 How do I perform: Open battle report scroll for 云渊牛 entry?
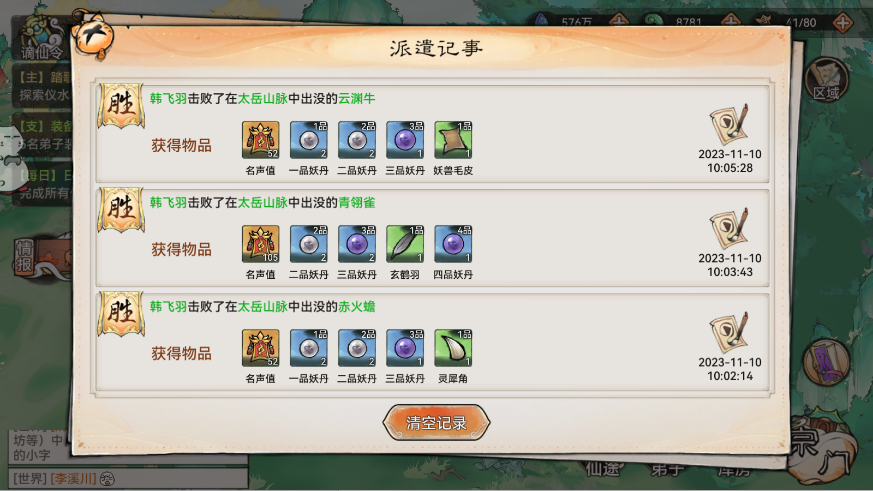click(729, 124)
